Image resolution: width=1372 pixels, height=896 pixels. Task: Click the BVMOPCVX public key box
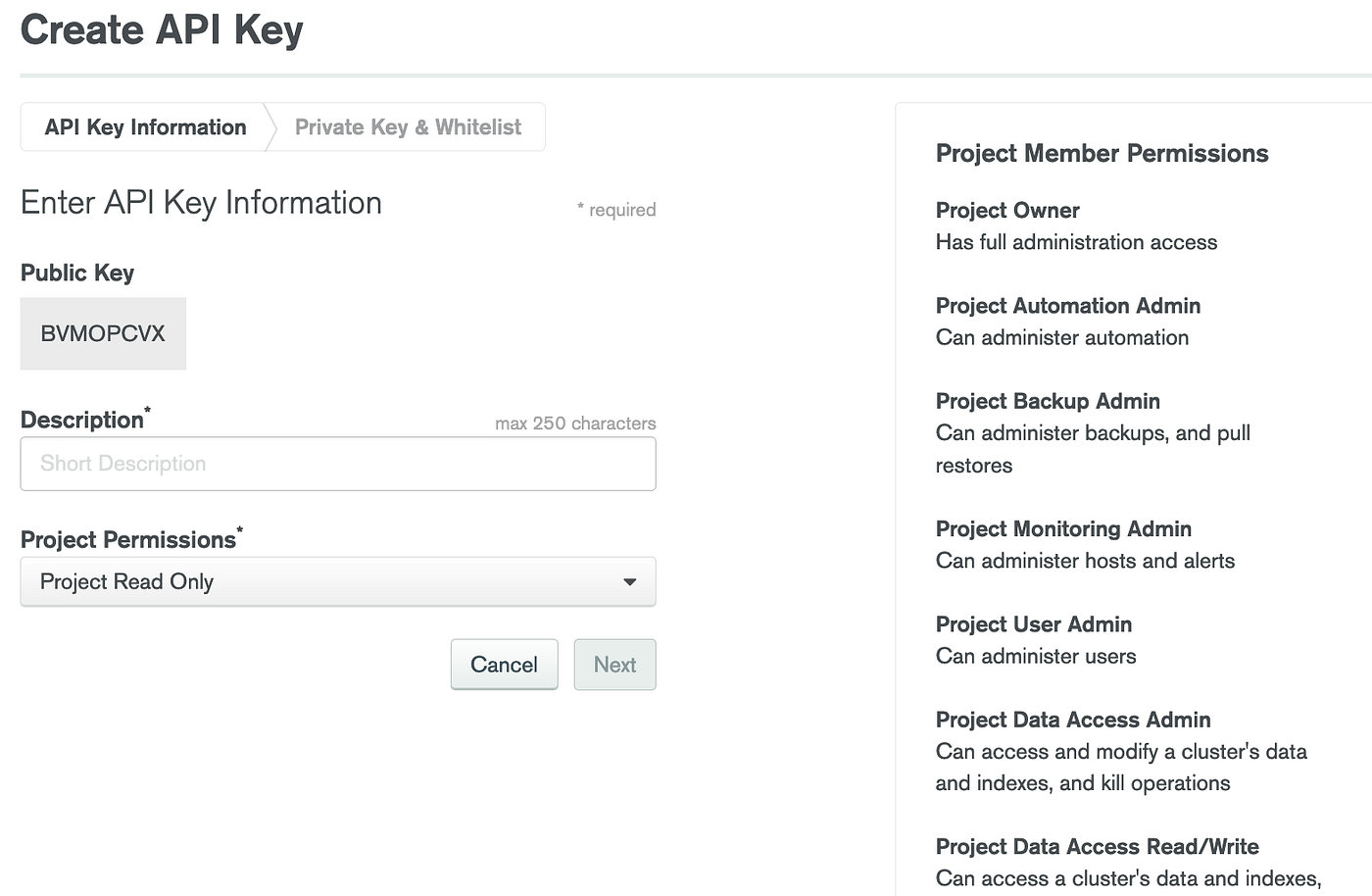(103, 333)
